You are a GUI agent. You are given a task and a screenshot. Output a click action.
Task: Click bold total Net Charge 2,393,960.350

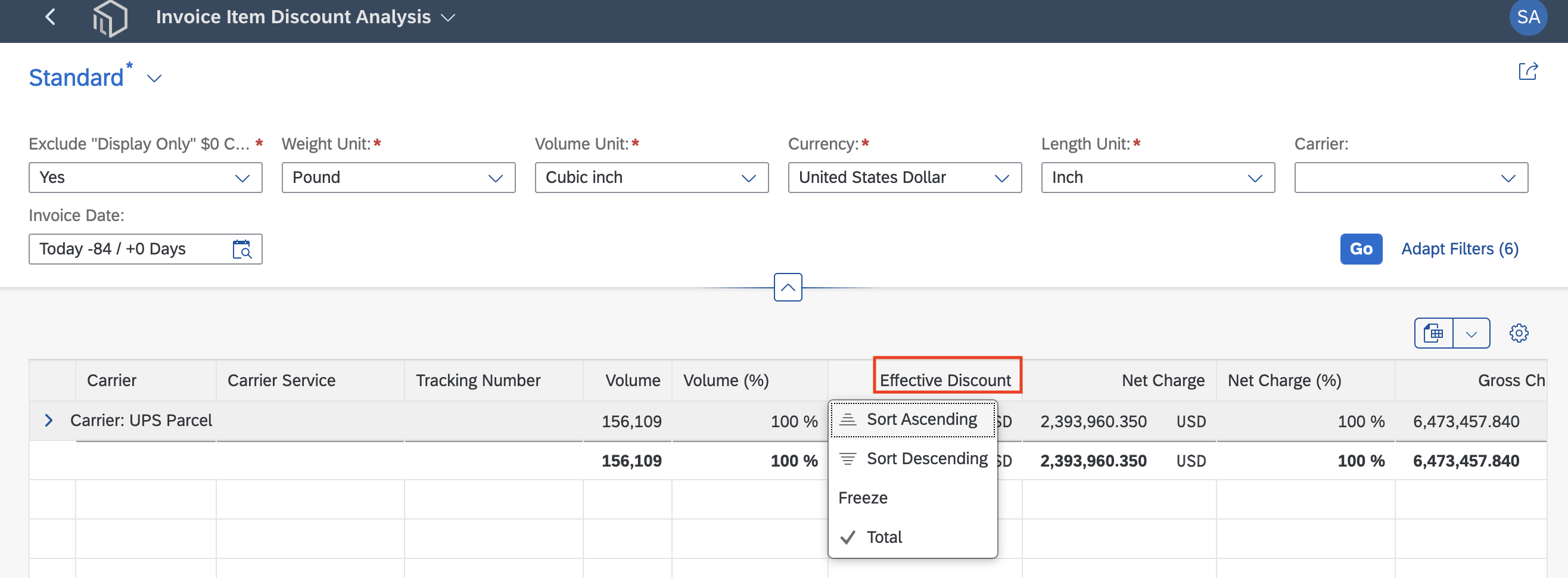pyautogui.click(x=1093, y=461)
